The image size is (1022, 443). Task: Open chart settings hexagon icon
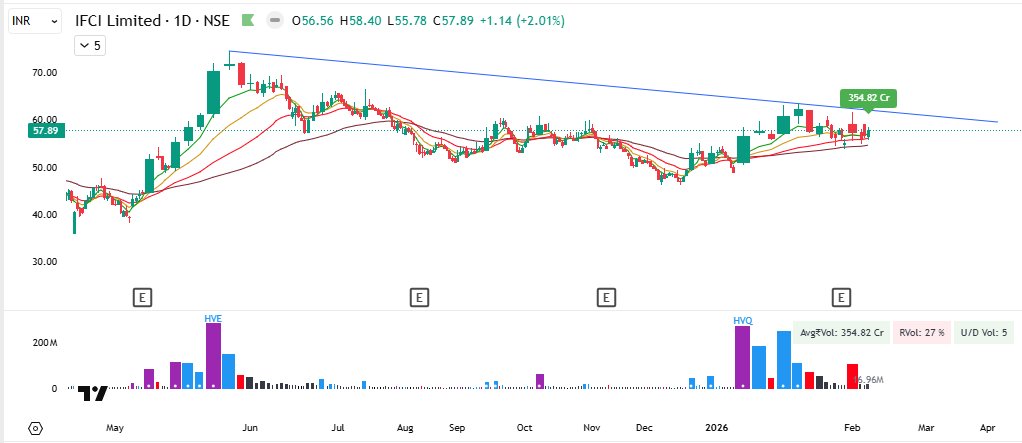pos(36,429)
